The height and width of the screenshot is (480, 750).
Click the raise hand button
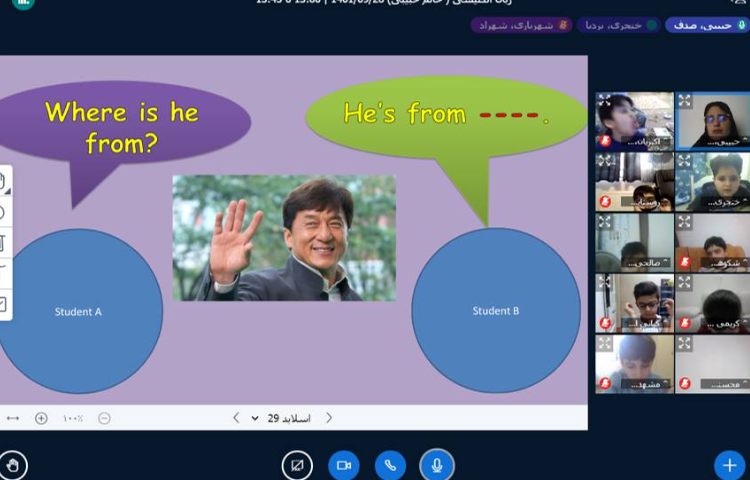point(13,465)
